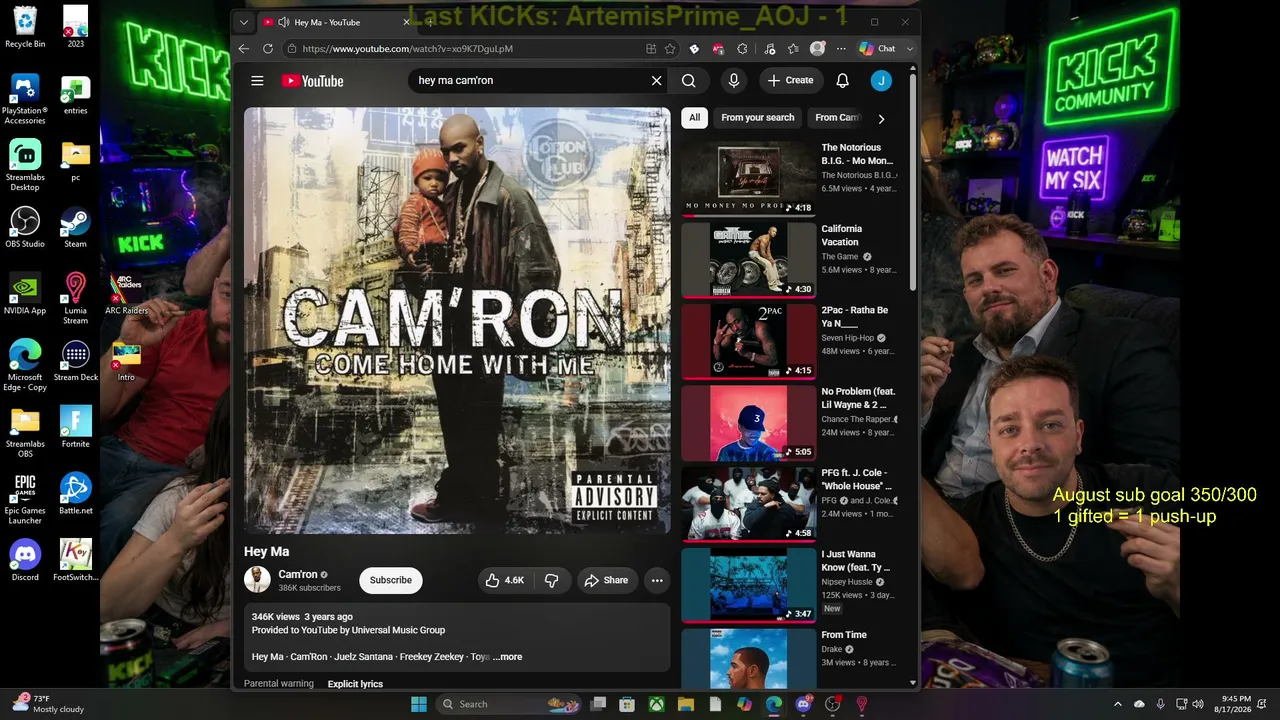The image size is (1280, 720).
Task: Expand the video description with ...more
Action: click(x=508, y=657)
